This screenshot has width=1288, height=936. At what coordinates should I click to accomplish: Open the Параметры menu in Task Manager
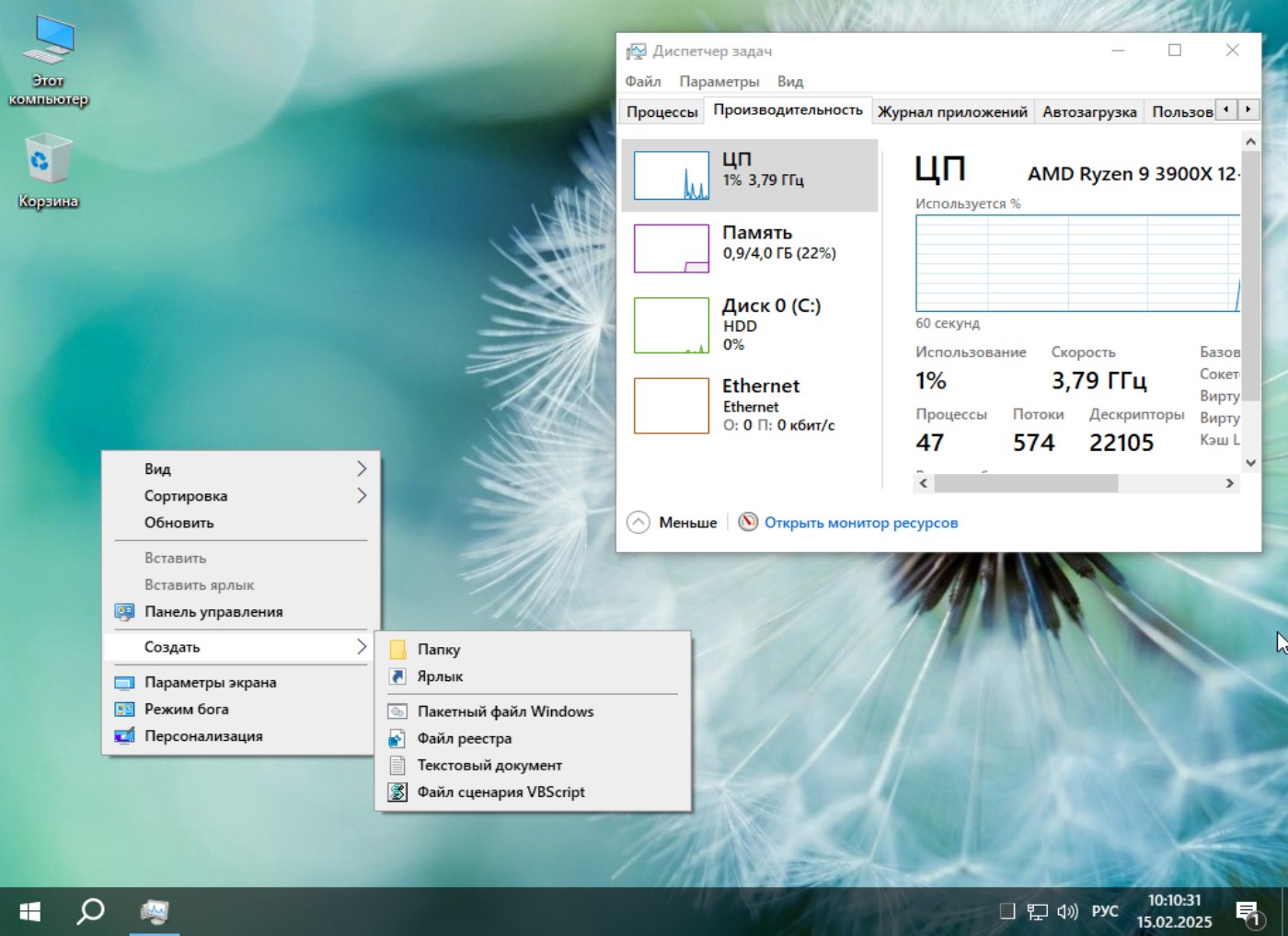719,81
